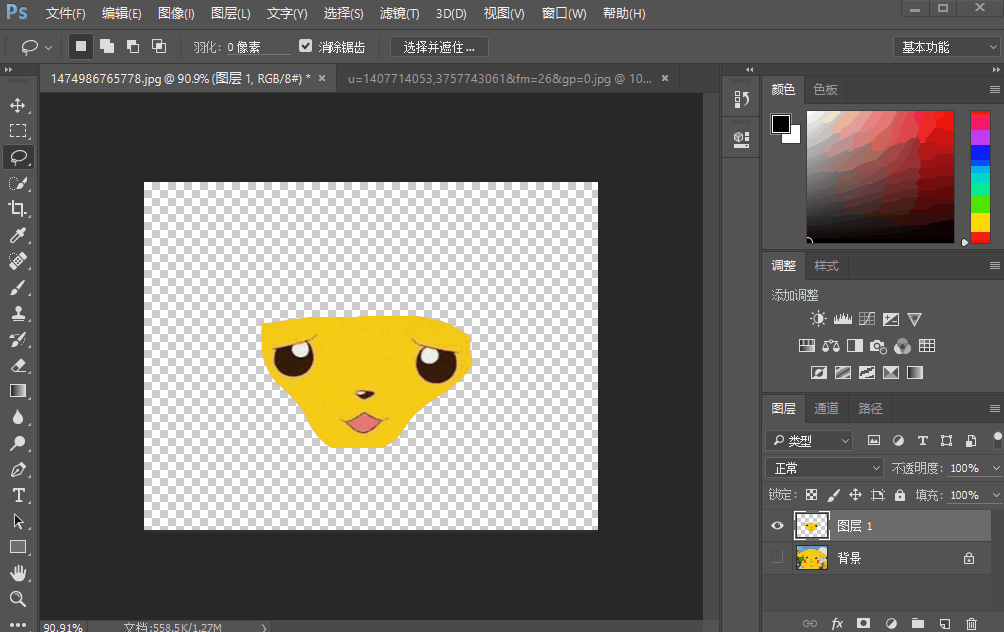Pick the Eyedropper tool

click(18, 235)
